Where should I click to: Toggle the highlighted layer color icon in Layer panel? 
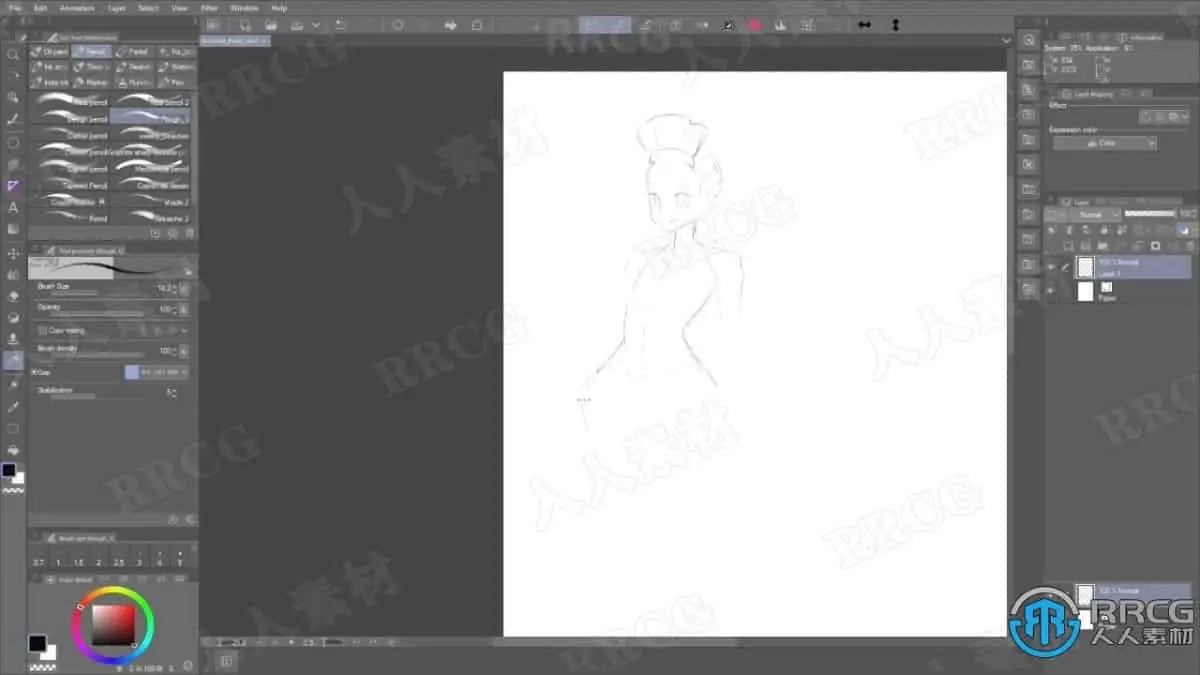(x=1183, y=230)
